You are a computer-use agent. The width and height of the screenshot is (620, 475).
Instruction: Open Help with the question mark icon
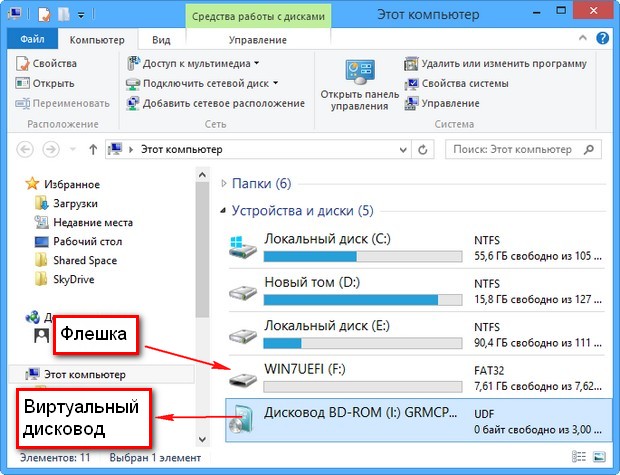(x=602, y=38)
